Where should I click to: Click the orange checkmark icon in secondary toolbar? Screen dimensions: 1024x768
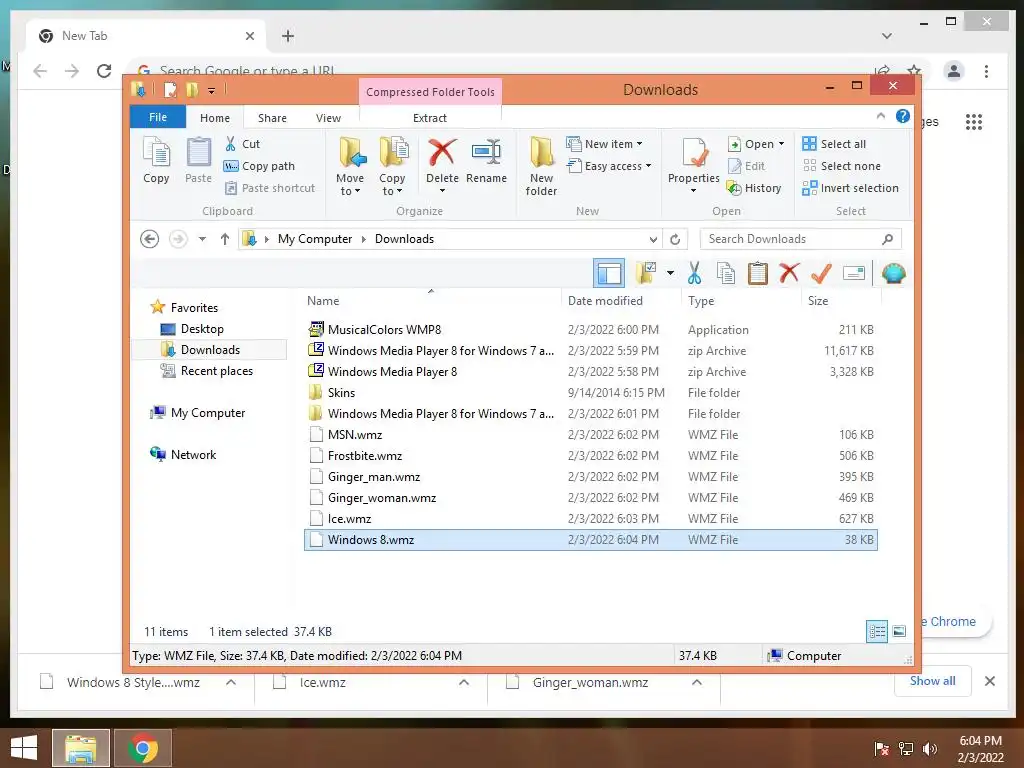click(821, 274)
